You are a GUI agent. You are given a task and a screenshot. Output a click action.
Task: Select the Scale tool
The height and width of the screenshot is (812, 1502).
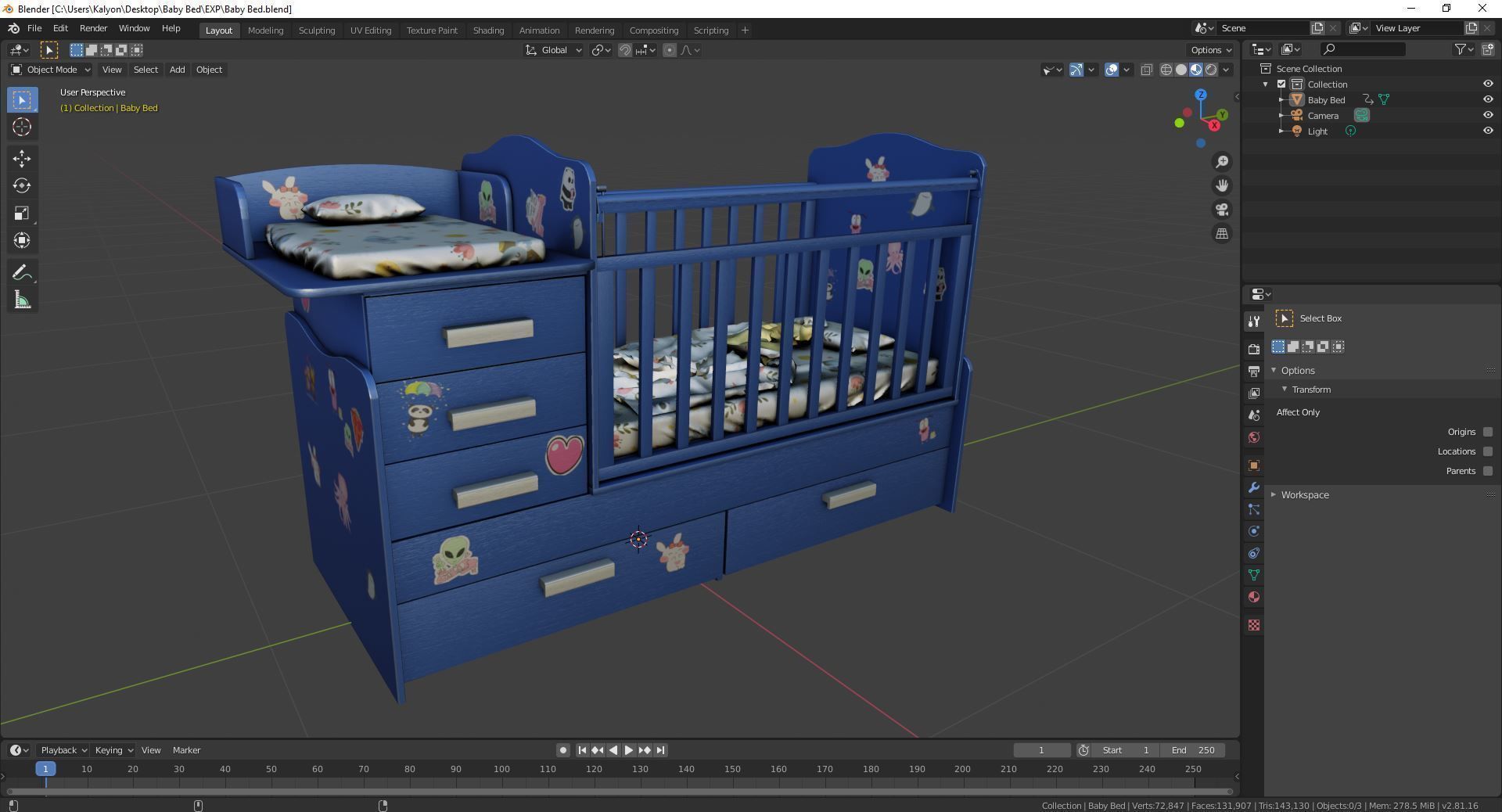coord(22,213)
